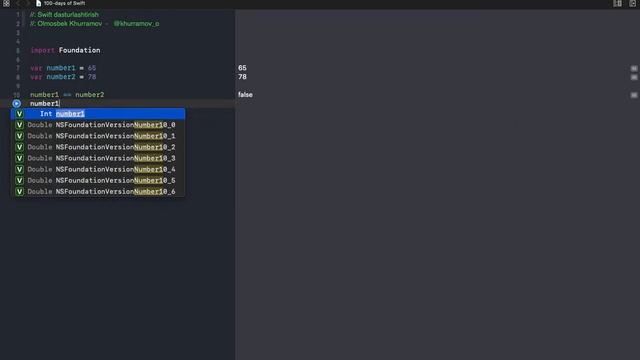Show inline result for false
The image size is (640, 360).
click(634, 95)
